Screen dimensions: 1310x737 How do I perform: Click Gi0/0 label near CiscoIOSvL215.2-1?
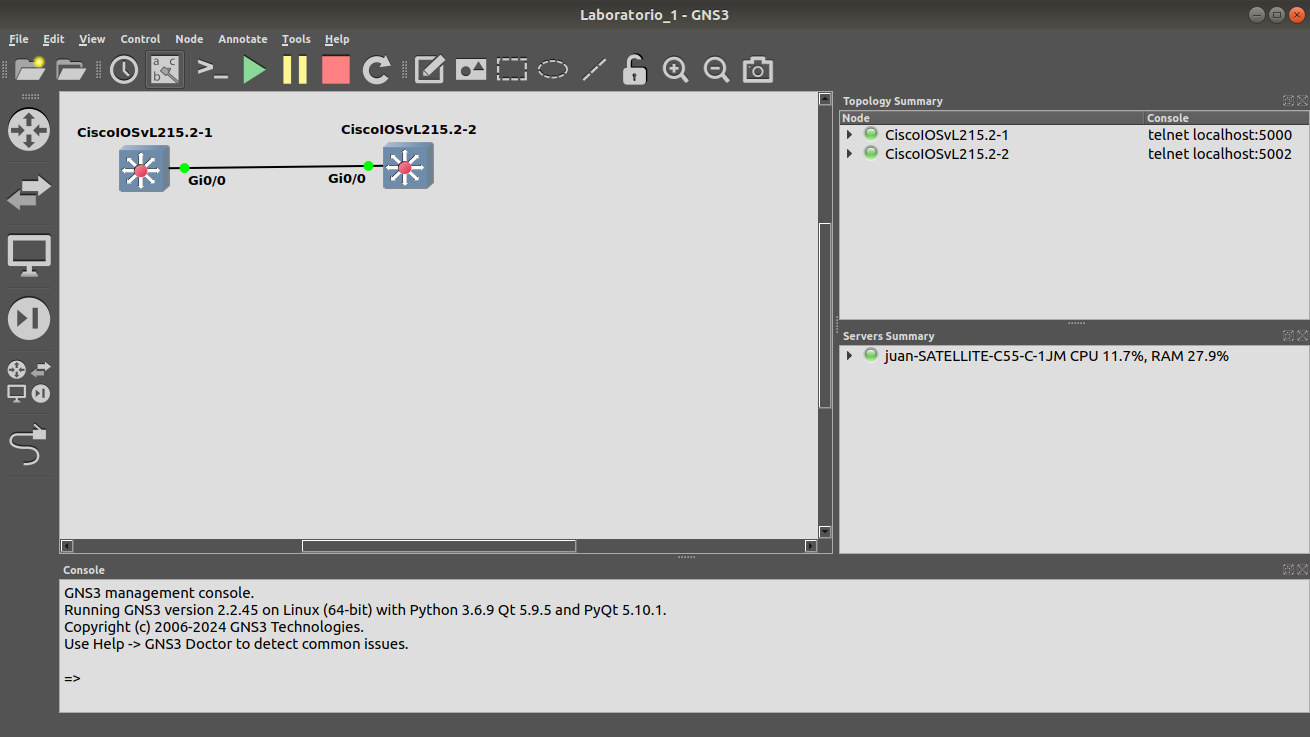[207, 181]
